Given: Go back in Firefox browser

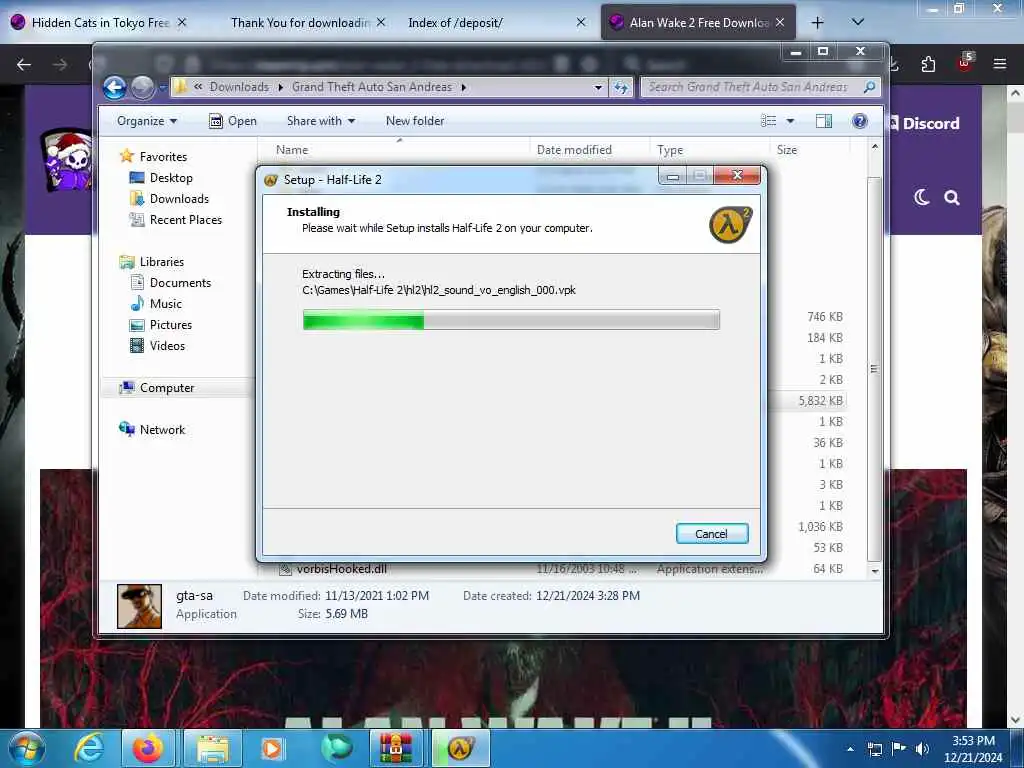Looking at the screenshot, I should 24,64.
